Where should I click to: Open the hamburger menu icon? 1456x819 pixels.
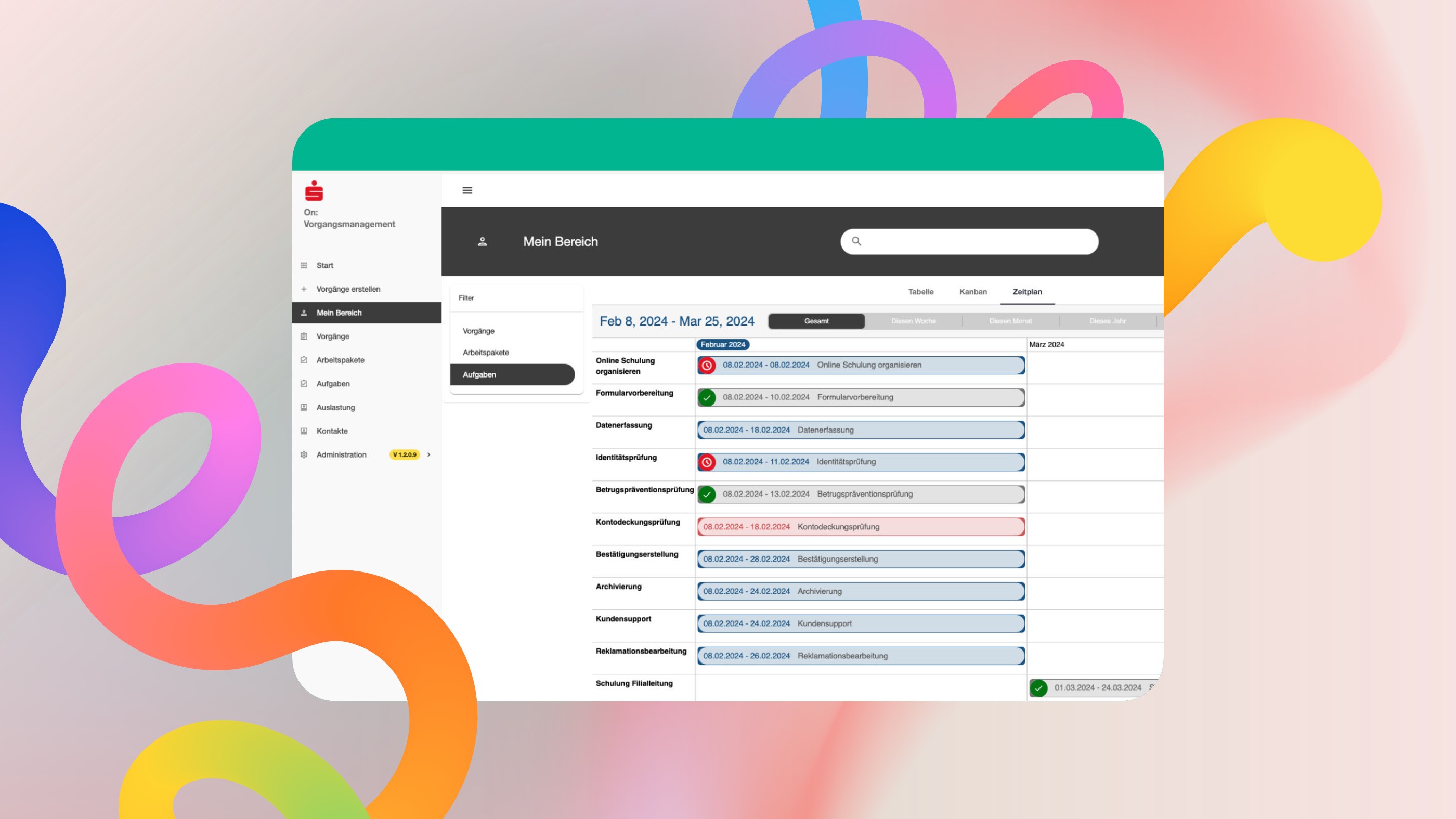click(x=467, y=190)
